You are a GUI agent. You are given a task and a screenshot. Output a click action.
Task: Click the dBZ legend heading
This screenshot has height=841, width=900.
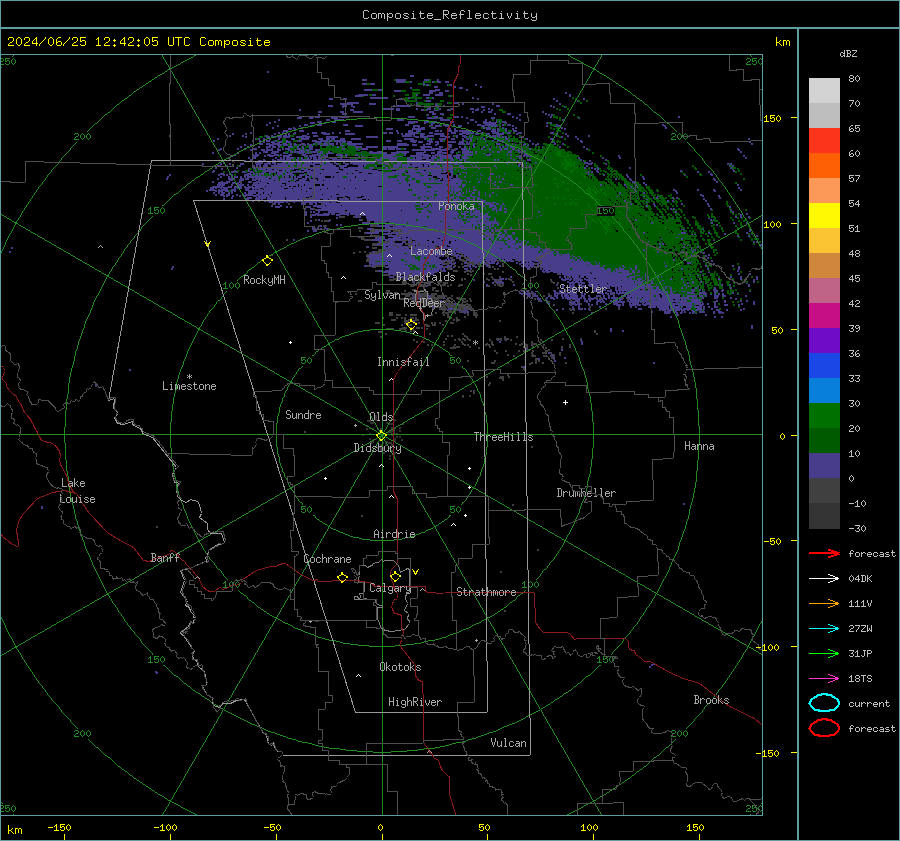click(848, 53)
